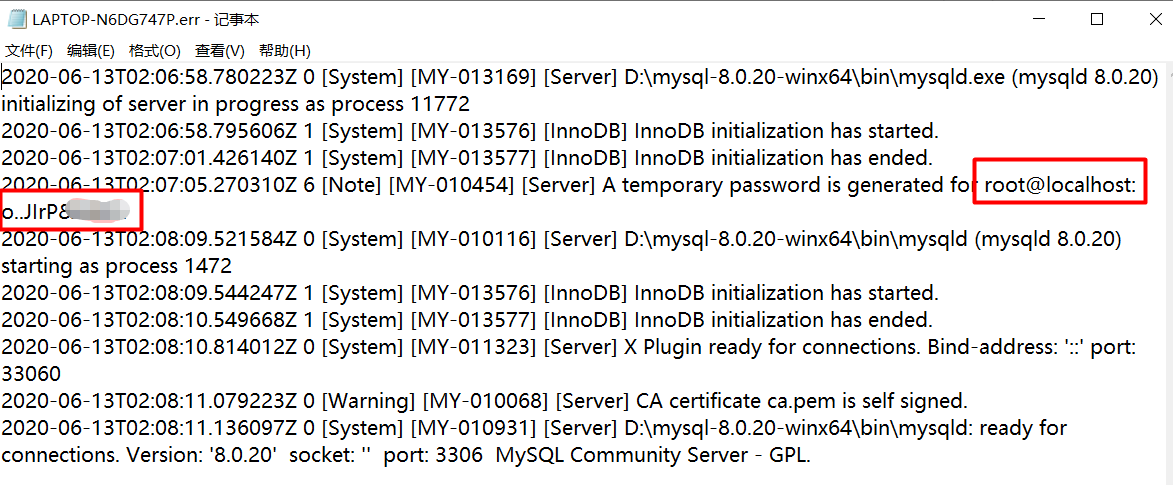Open the 格式(O) menu

155,51
